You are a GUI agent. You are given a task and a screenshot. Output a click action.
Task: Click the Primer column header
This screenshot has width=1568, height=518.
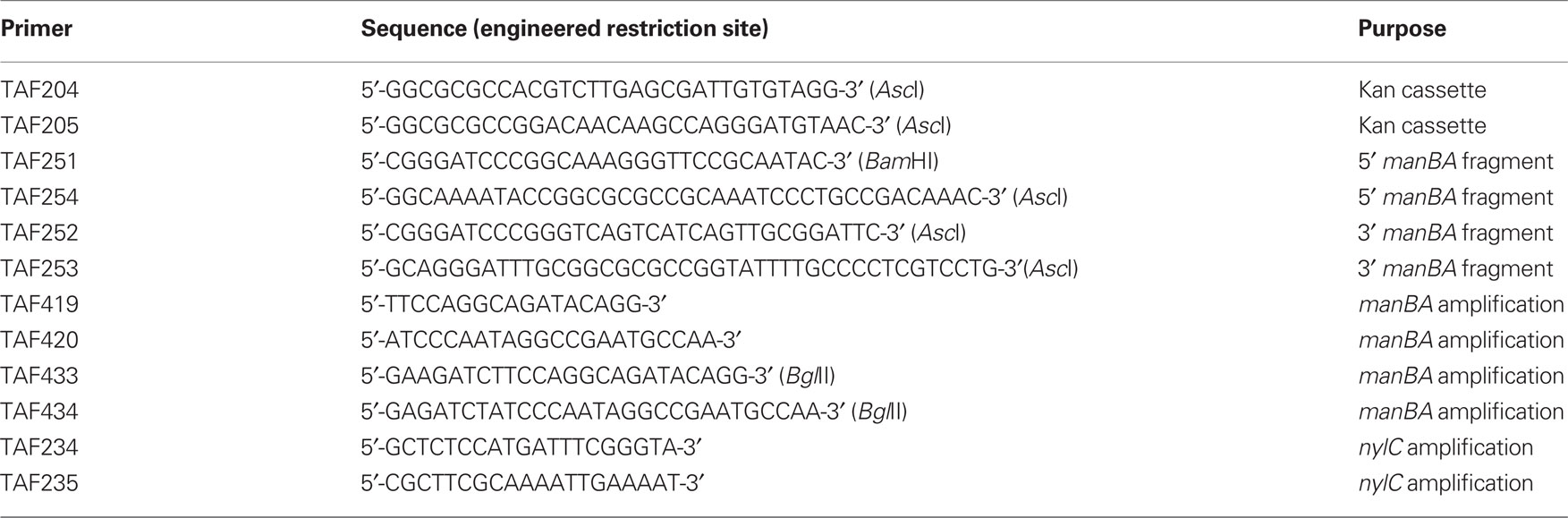pyautogui.click(x=37, y=30)
